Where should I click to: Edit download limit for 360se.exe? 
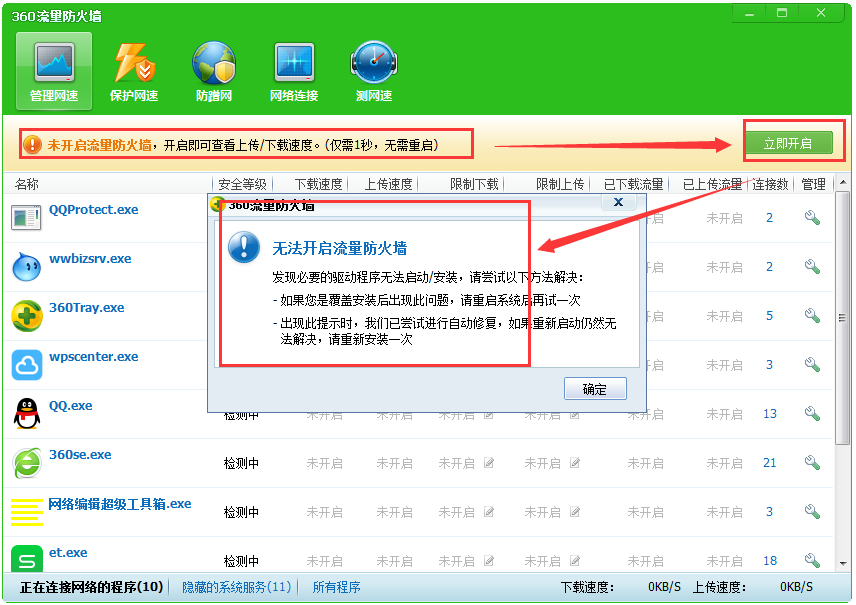[489, 463]
